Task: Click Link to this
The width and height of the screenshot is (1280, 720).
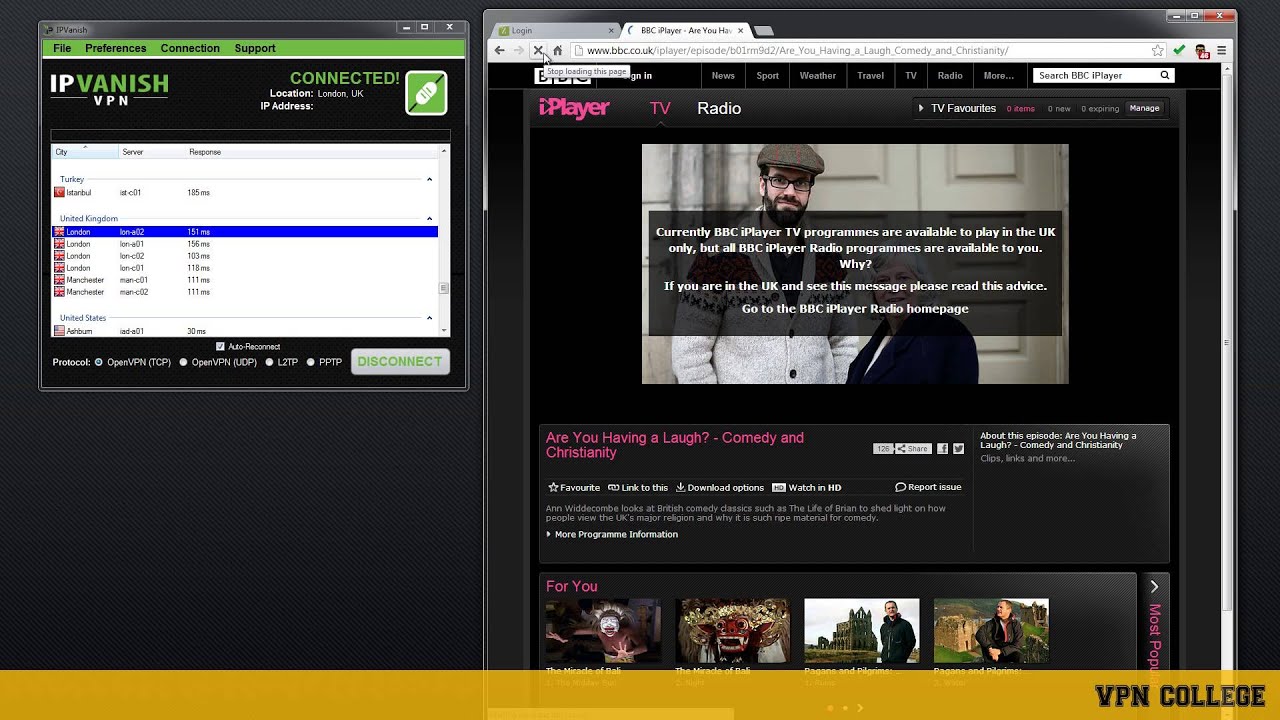Action: [638, 488]
